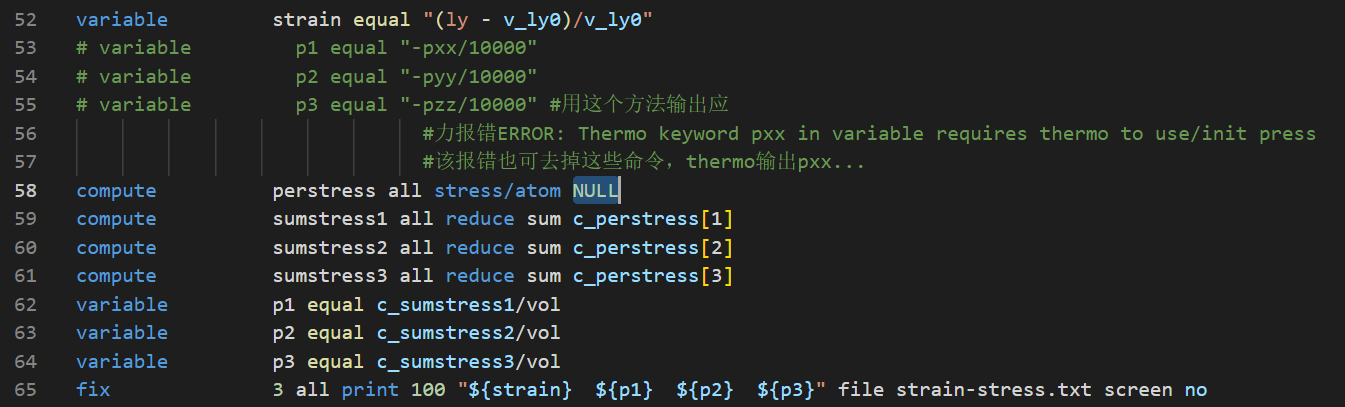The height and width of the screenshot is (407, 1345).
Task: Click the reduce keyword on line 59
Action: point(480,219)
